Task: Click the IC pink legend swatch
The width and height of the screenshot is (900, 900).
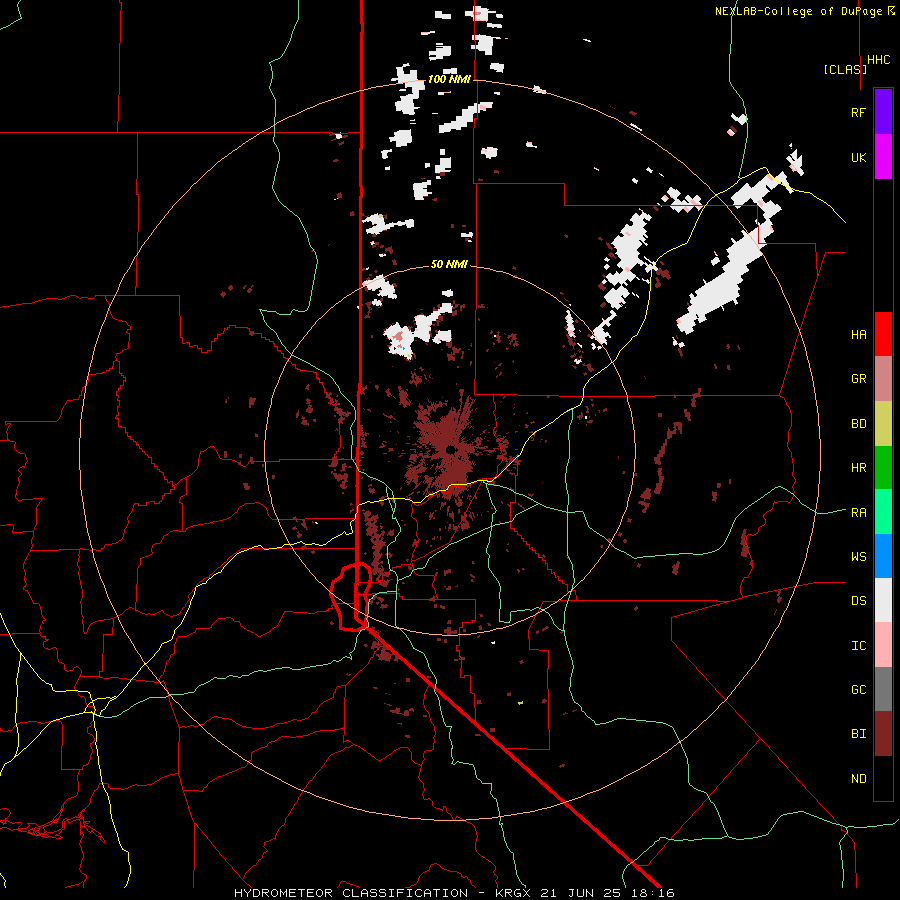Action: pyautogui.click(x=883, y=645)
